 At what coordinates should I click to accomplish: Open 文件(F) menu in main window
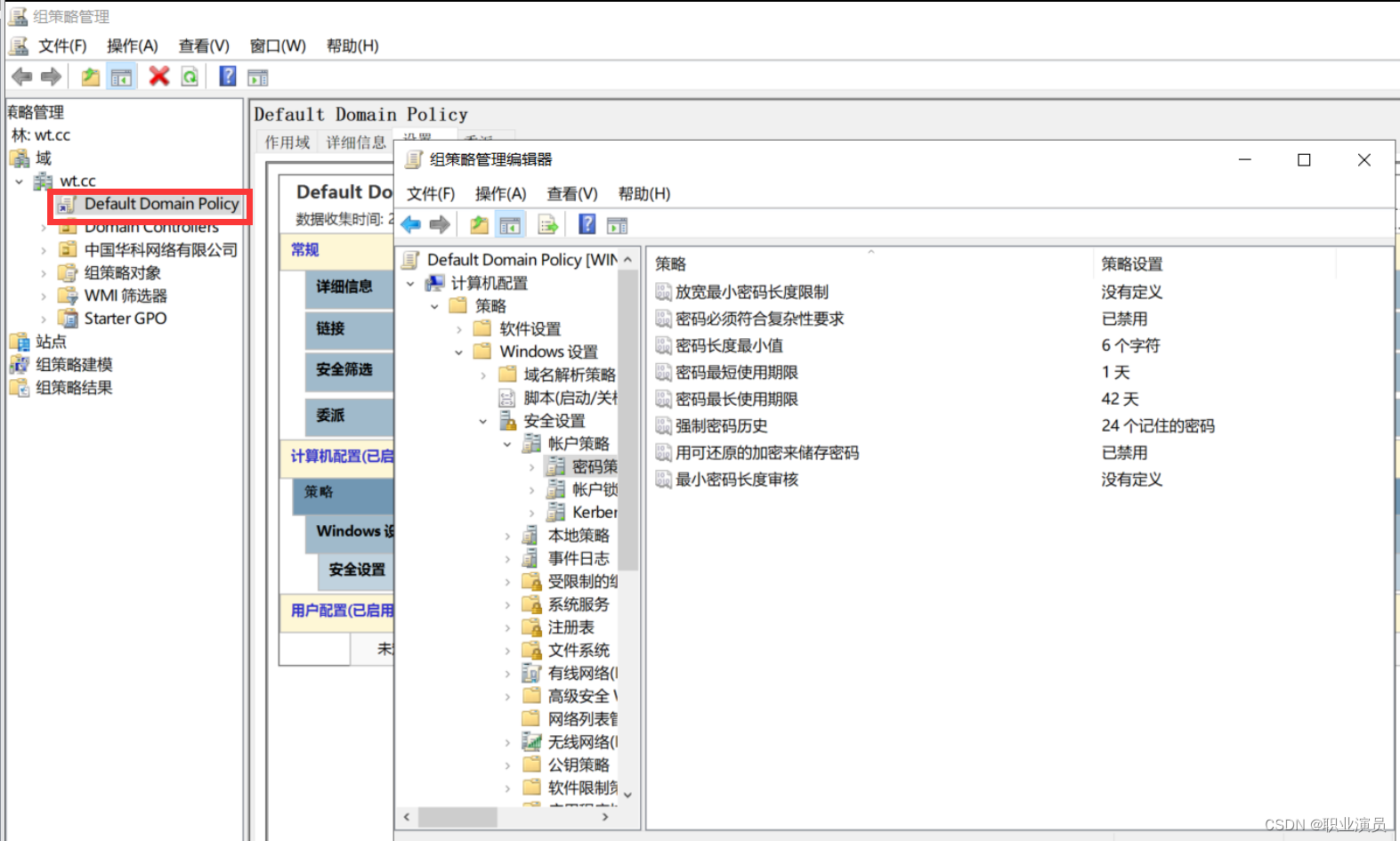click(x=62, y=45)
